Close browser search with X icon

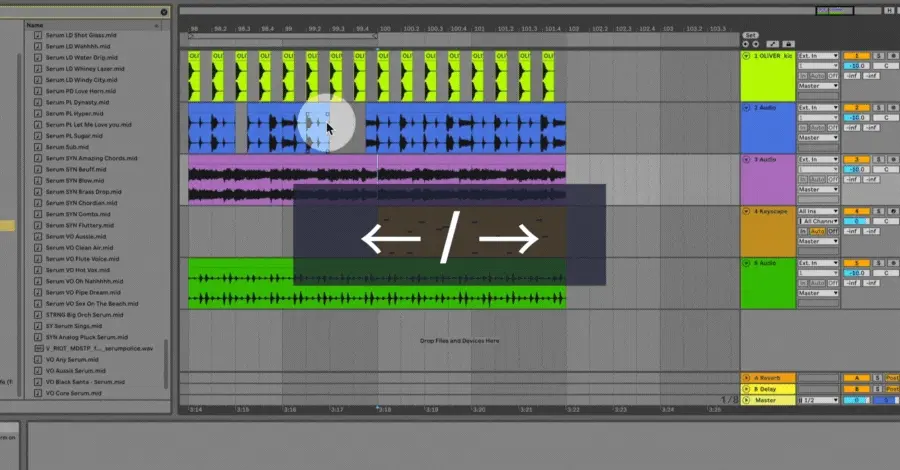click(x=164, y=12)
